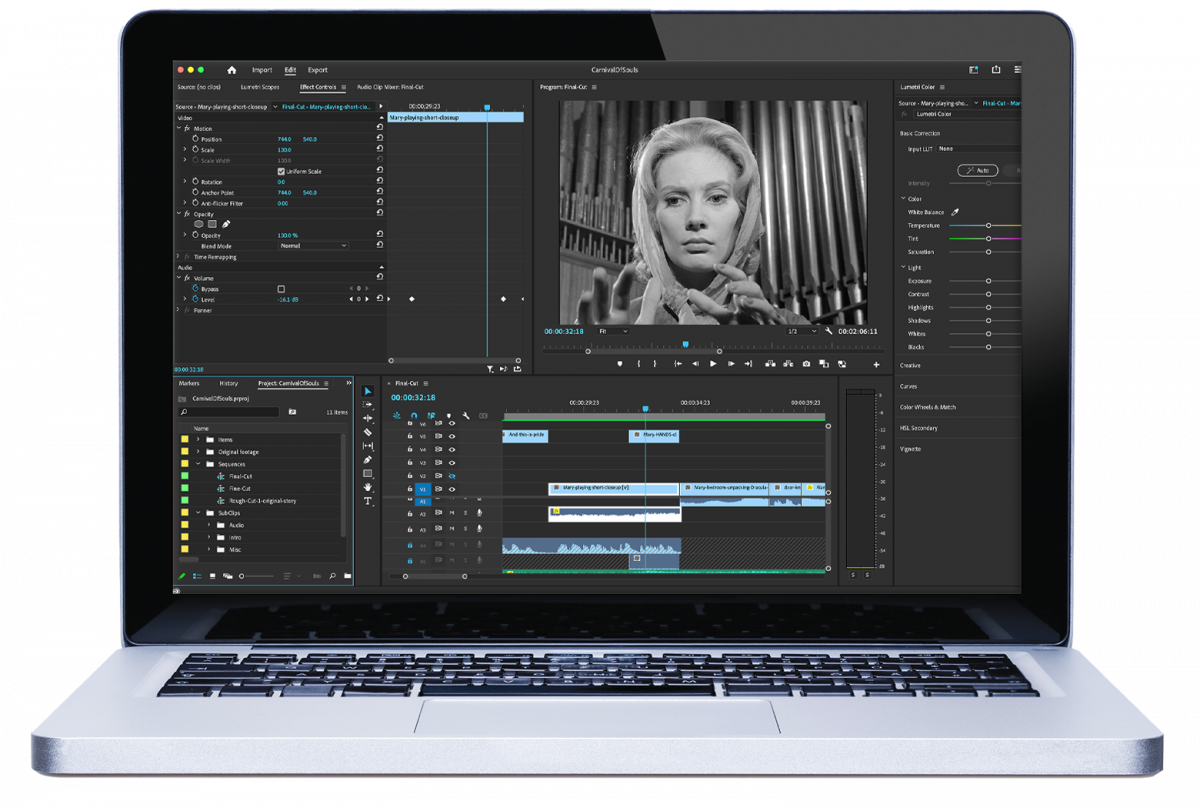Switch Project panel to List view

pyautogui.click(x=198, y=575)
